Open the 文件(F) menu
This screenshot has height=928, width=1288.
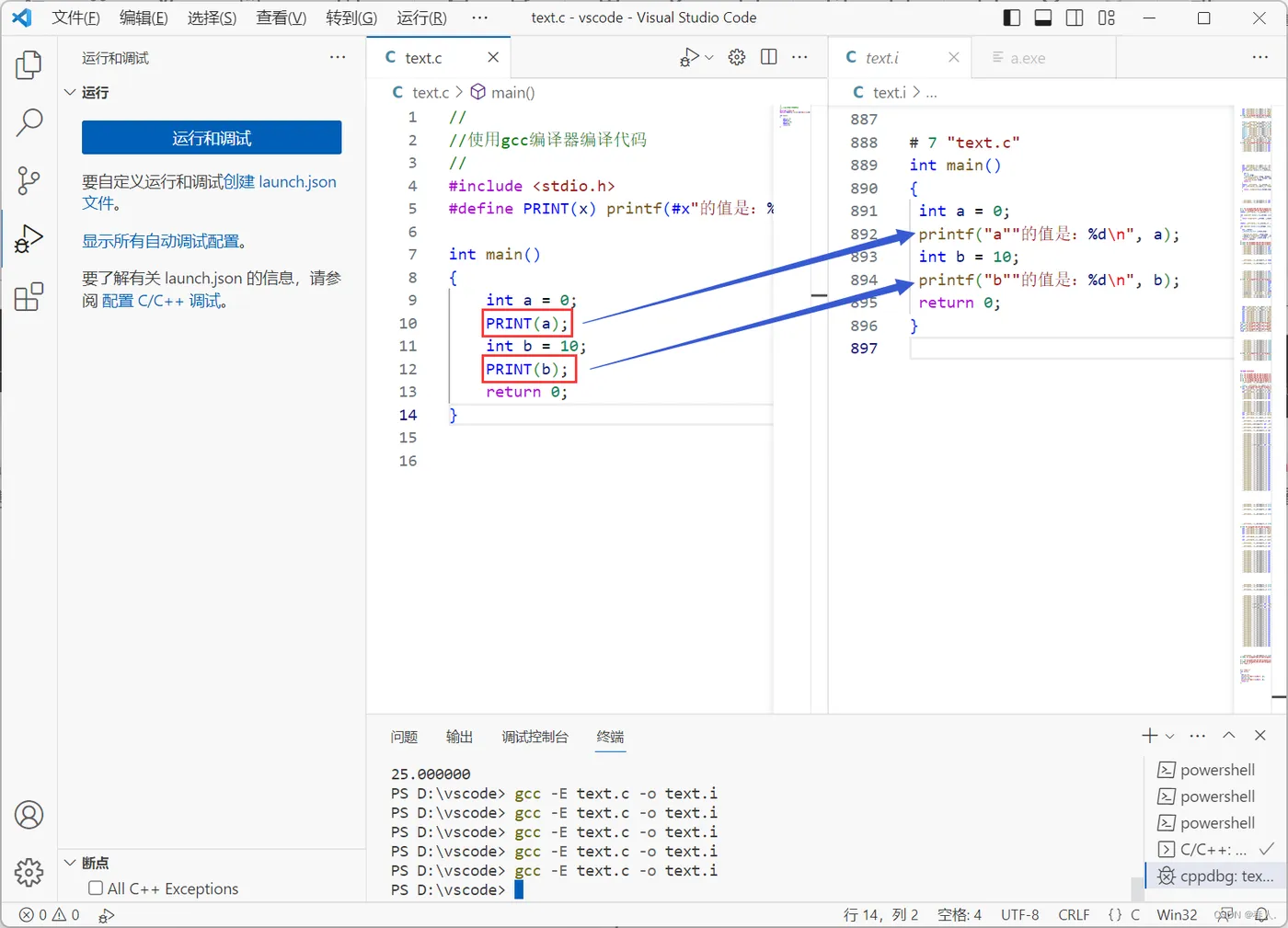[75, 17]
